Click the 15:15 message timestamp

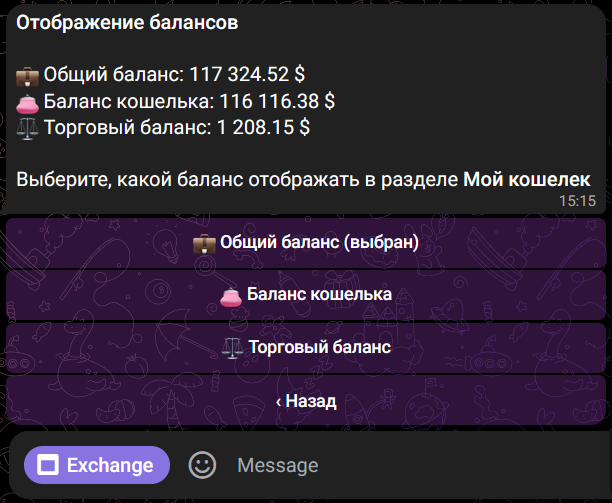pos(577,201)
